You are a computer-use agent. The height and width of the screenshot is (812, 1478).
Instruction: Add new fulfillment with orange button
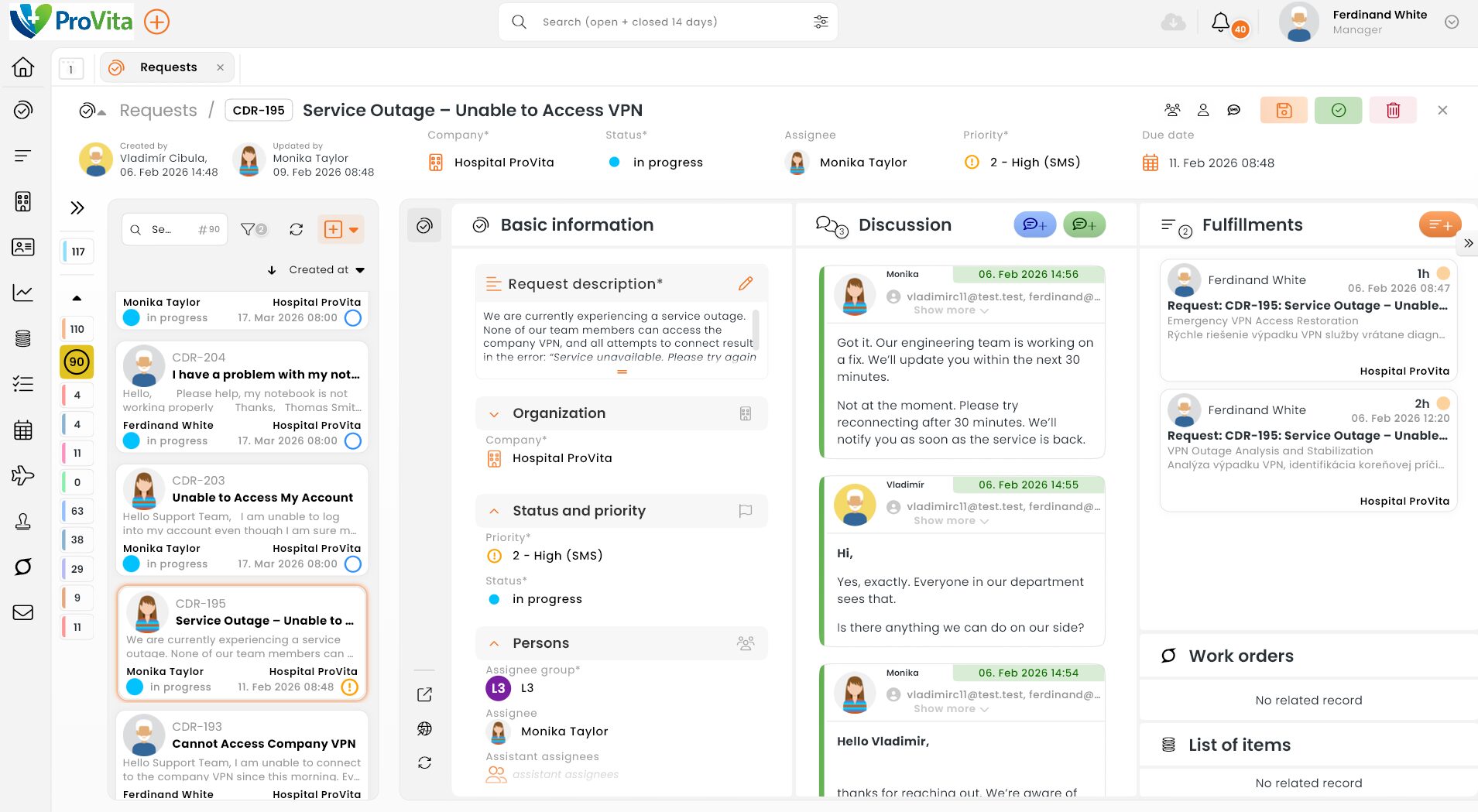tap(1439, 225)
